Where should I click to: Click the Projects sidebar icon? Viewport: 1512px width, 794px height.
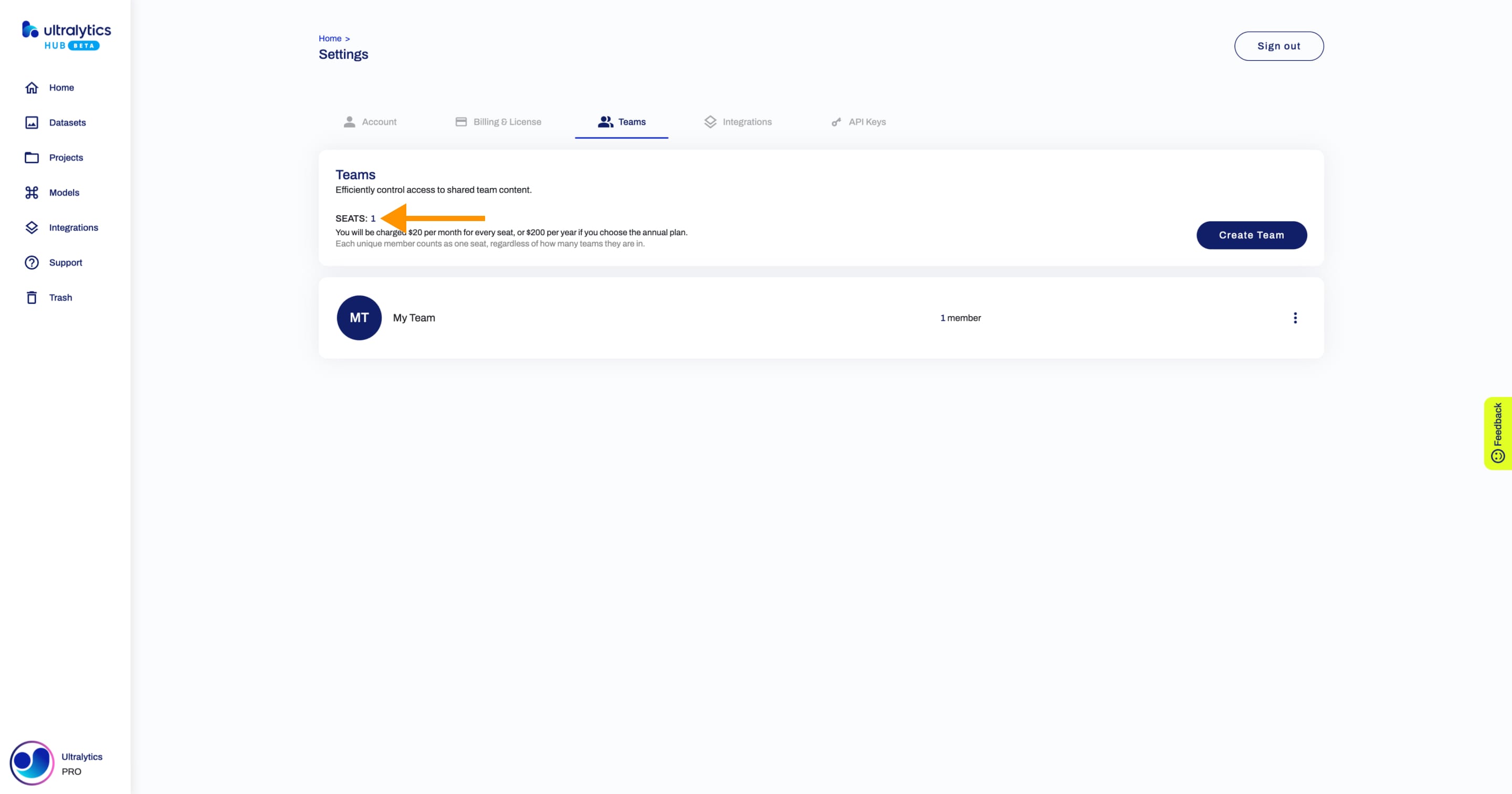pos(32,157)
